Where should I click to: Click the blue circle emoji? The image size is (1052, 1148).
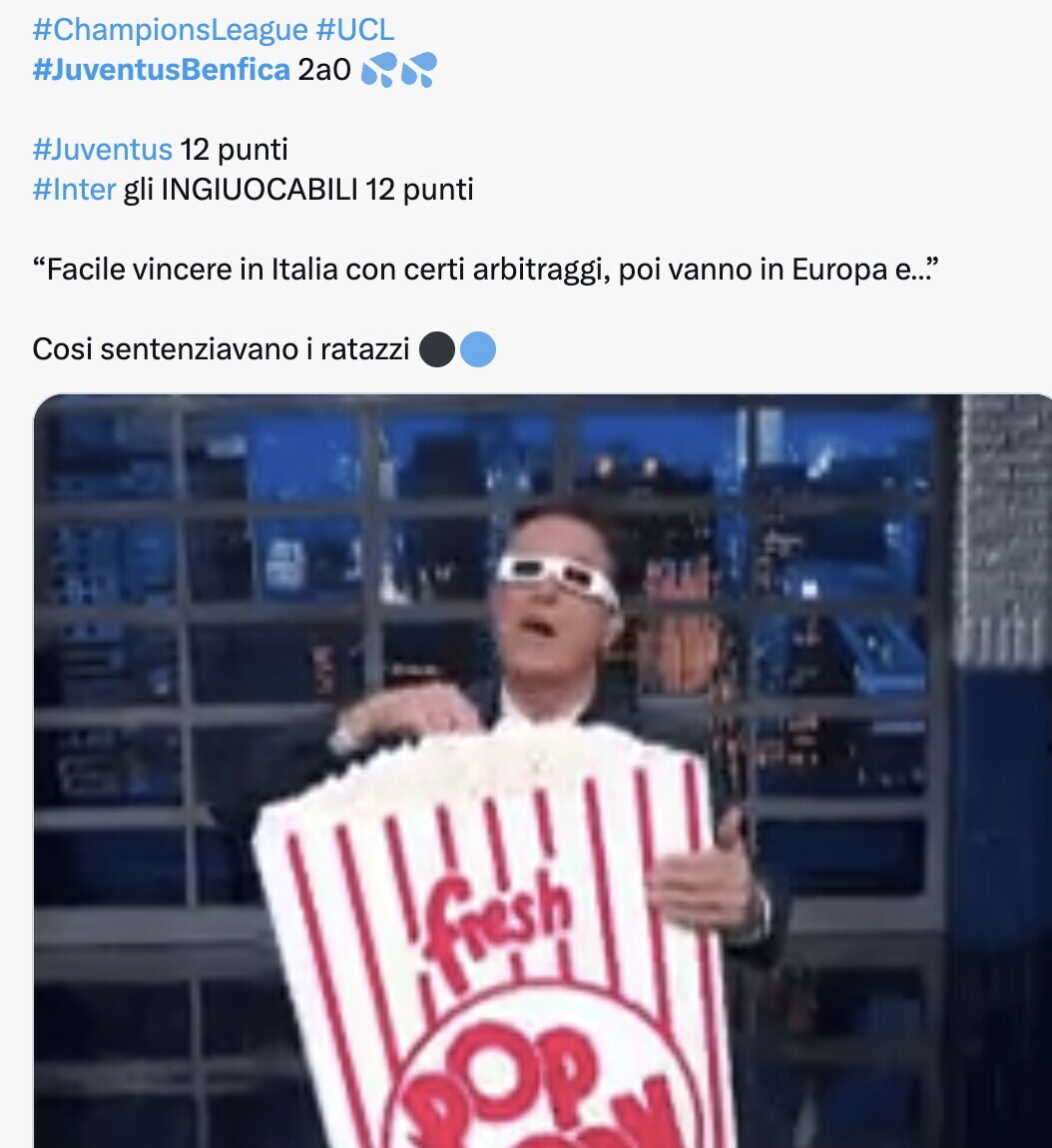point(477,349)
